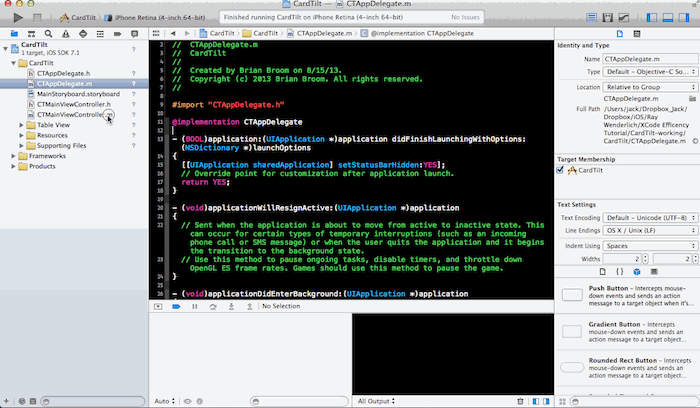Expand the Products group
Viewport: 700px width, 408px height.
13,166
